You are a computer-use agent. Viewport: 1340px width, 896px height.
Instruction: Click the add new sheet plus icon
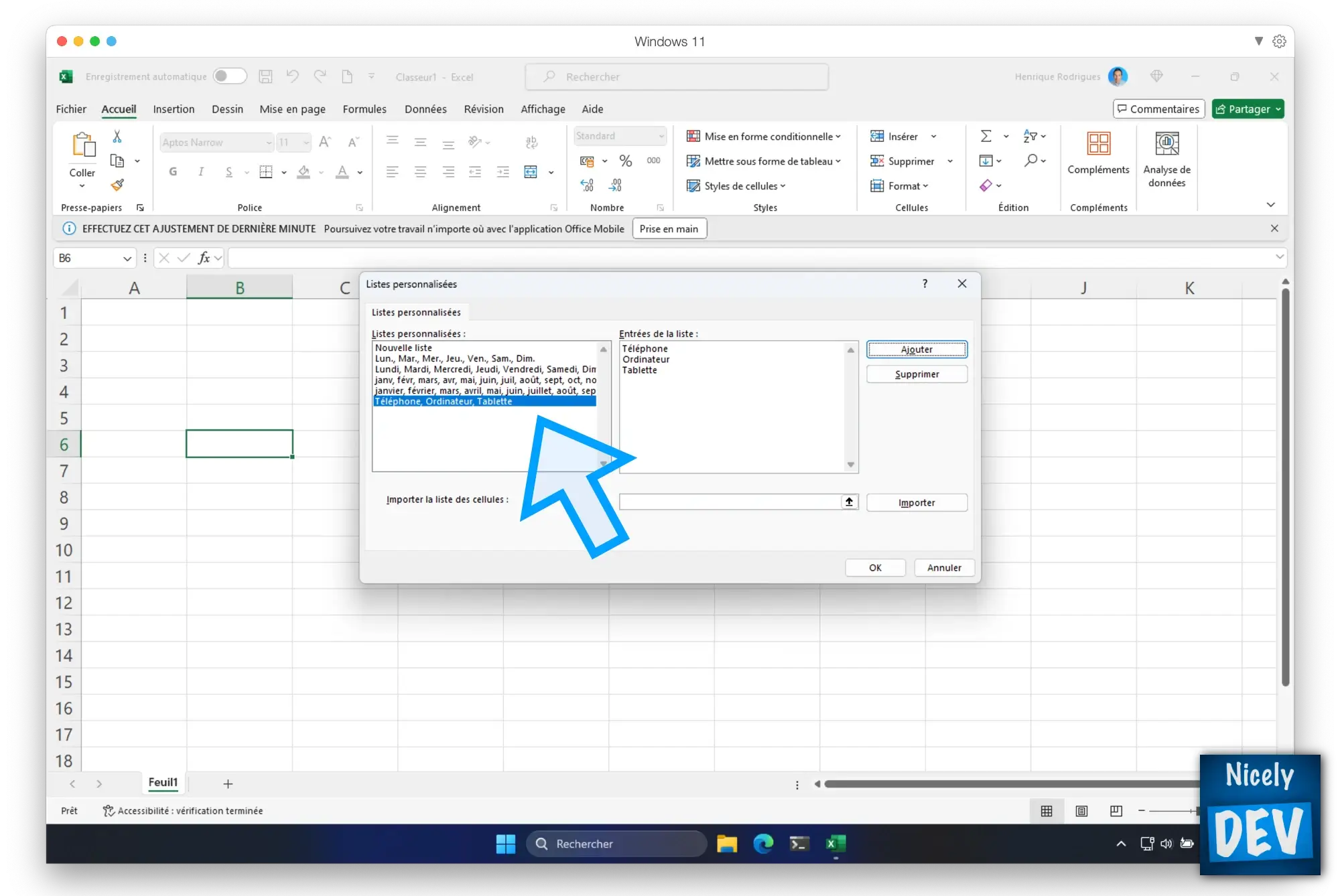tap(228, 783)
